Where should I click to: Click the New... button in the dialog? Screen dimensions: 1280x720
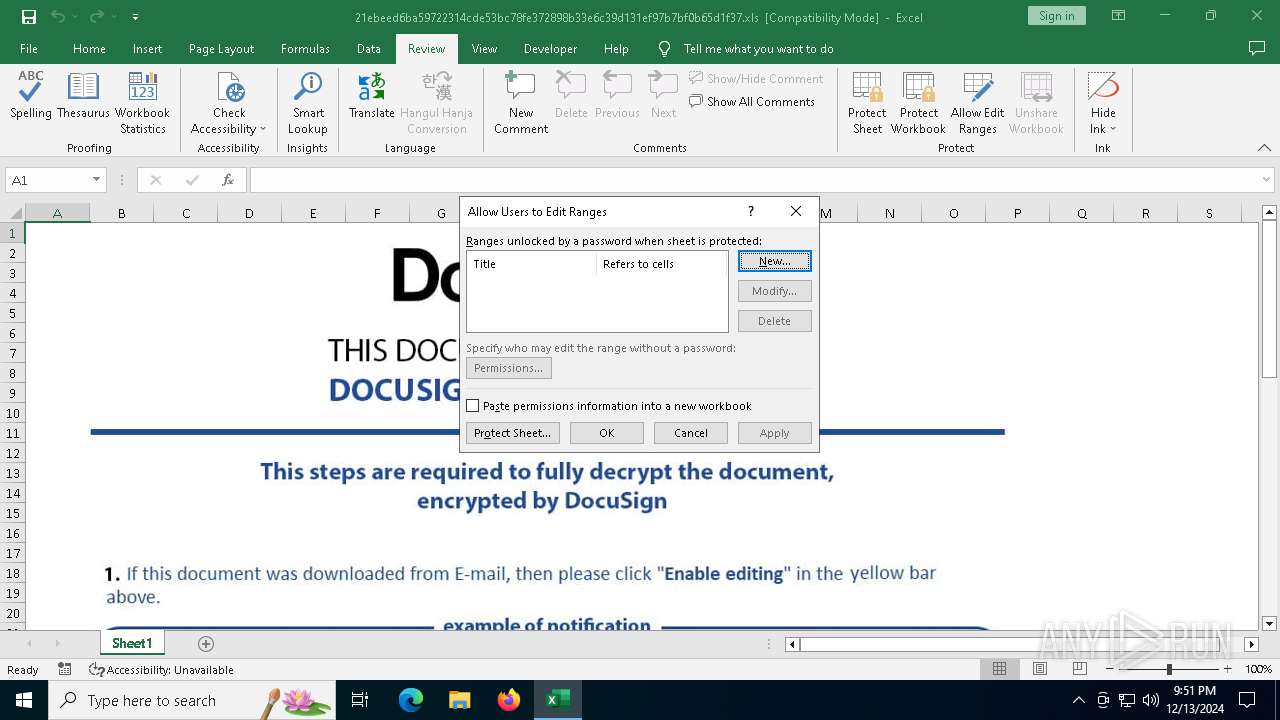pyautogui.click(x=774, y=261)
